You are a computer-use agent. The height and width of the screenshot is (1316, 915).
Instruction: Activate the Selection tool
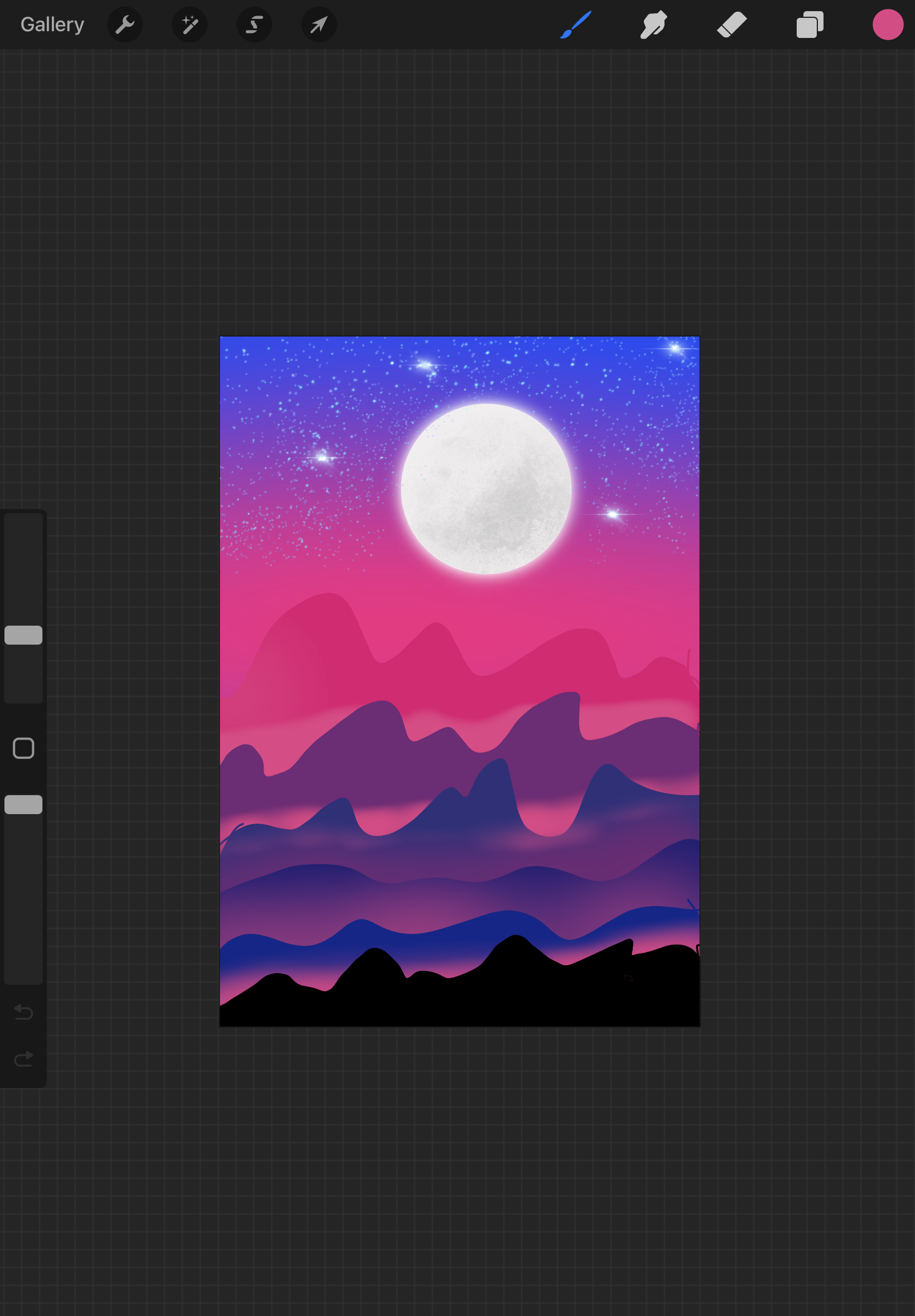[x=254, y=25]
